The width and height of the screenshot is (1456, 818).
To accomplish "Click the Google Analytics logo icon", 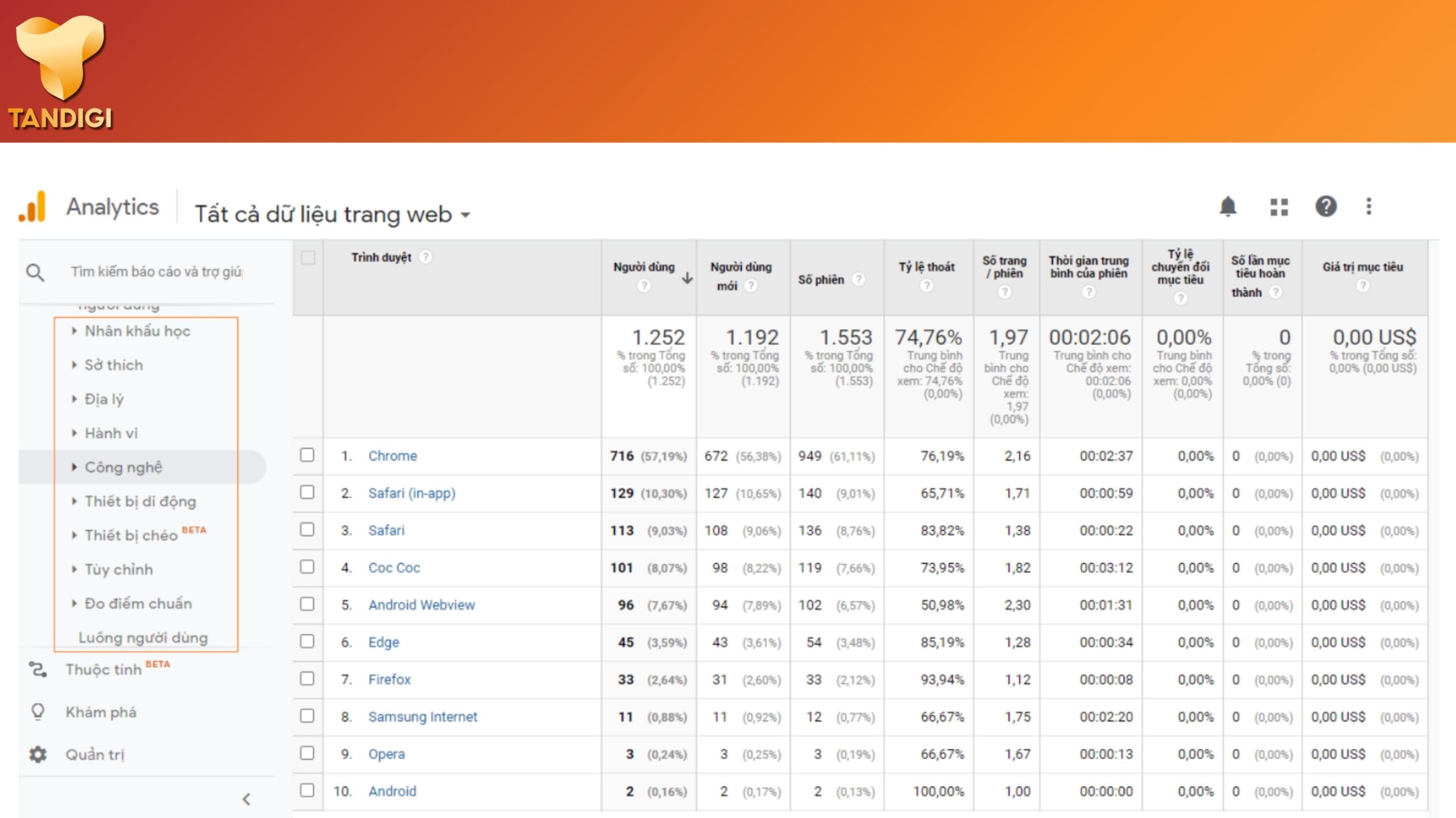I will [x=32, y=206].
